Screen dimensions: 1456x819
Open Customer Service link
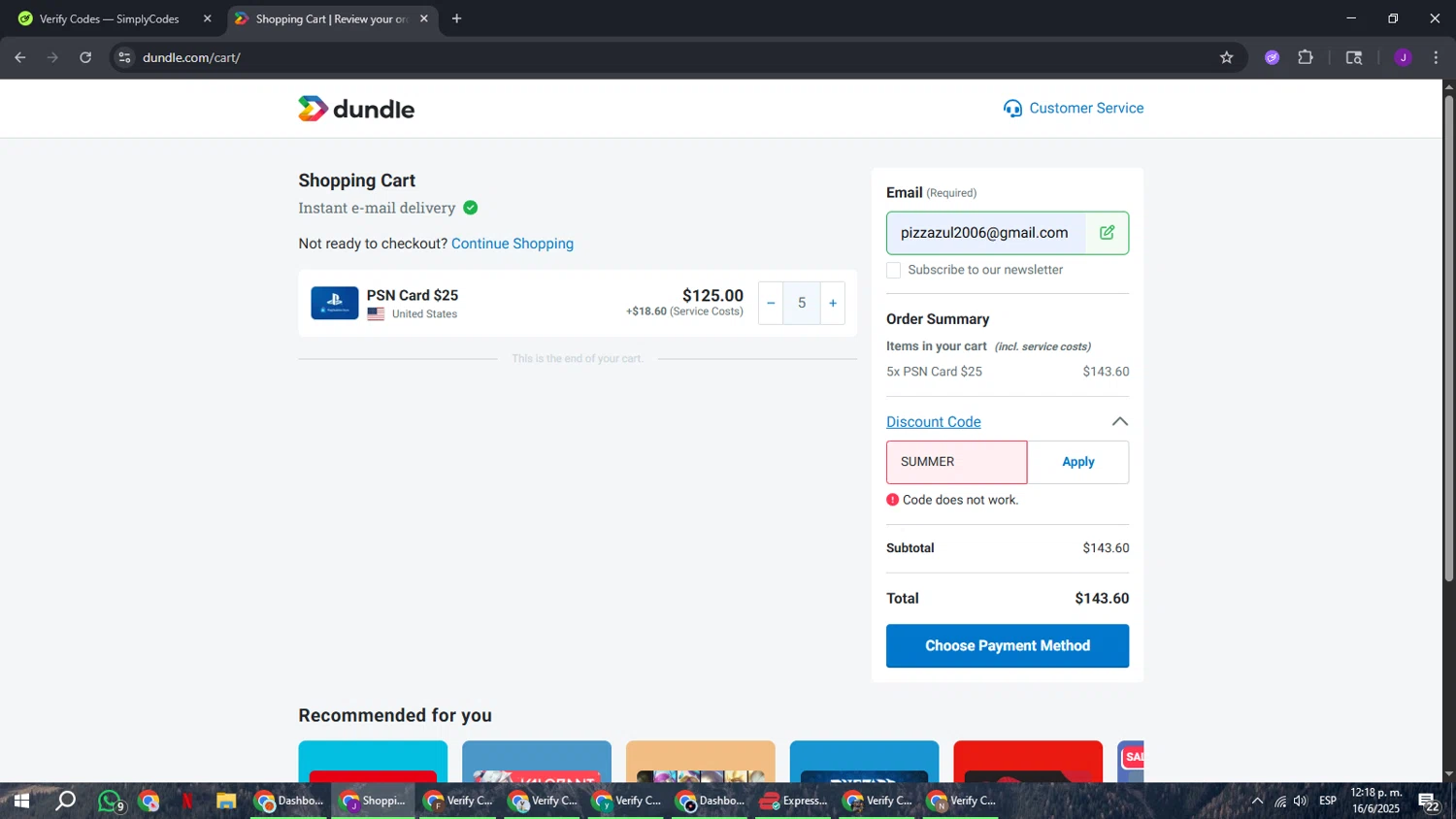1085,108
